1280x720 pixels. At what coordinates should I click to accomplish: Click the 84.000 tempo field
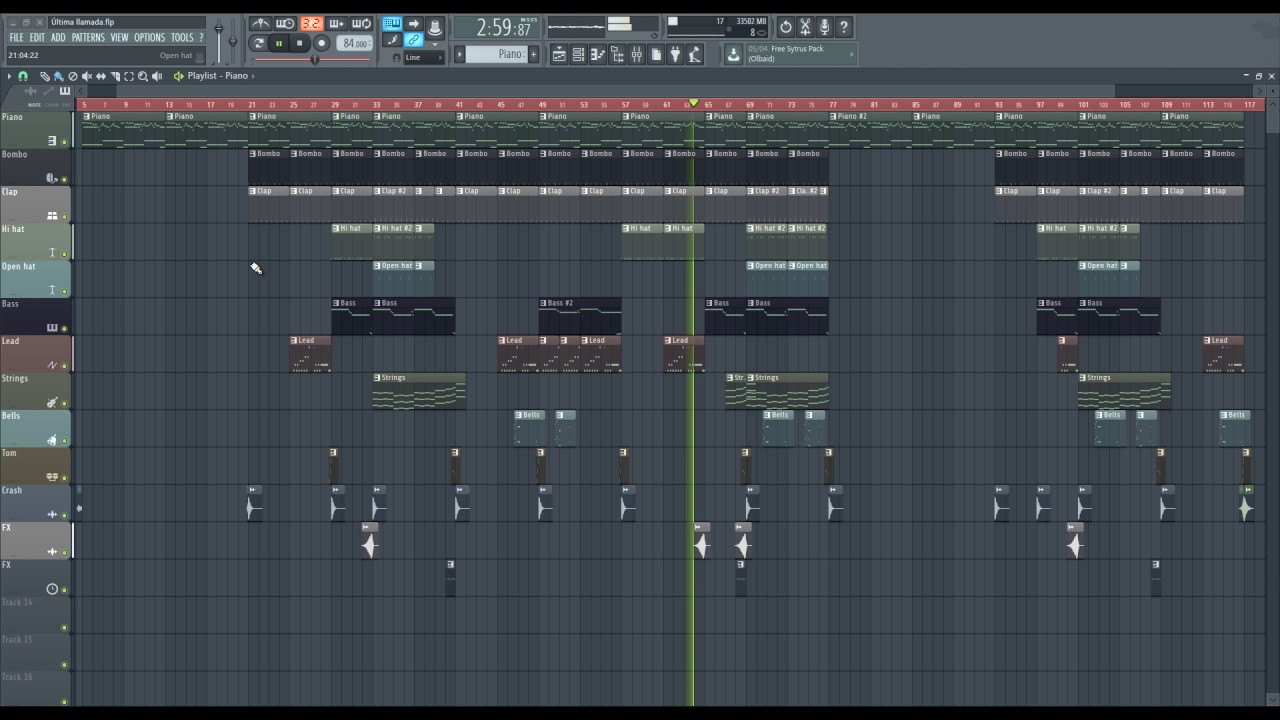[x=355, y=43]
